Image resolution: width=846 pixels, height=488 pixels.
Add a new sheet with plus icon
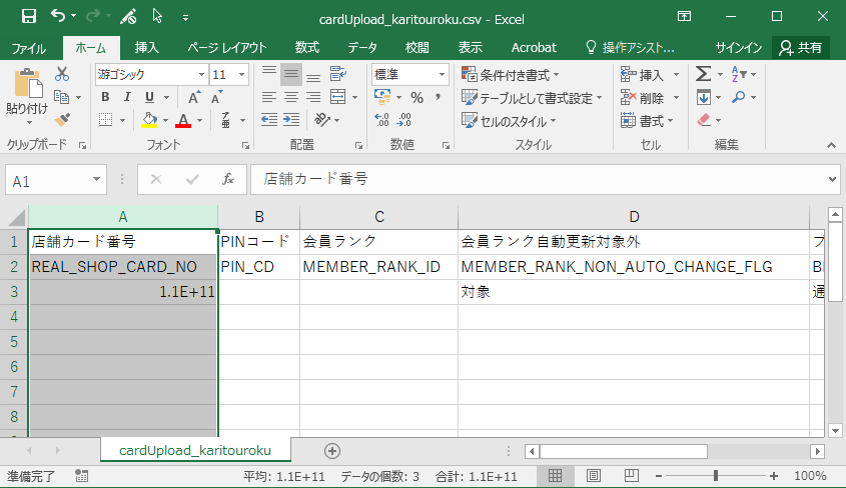pyautogui.click(x=332, y=451)
